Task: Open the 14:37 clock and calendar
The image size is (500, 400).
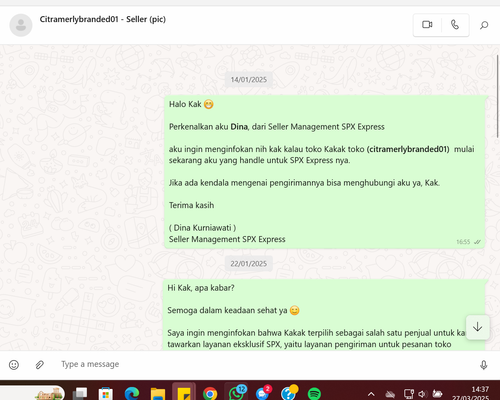Action: 471,393
